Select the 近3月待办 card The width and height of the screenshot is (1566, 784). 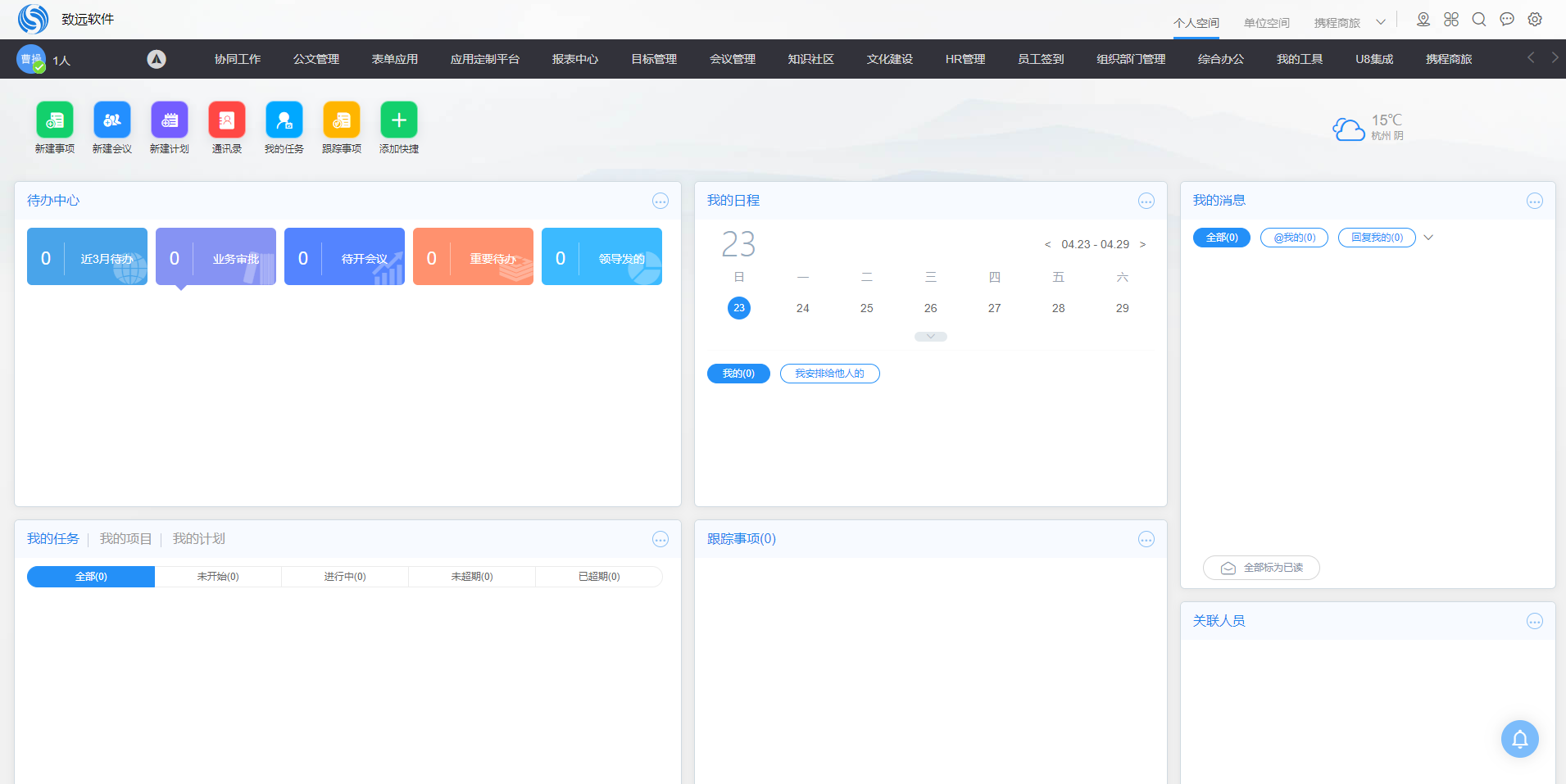click(x=88, y=256)
